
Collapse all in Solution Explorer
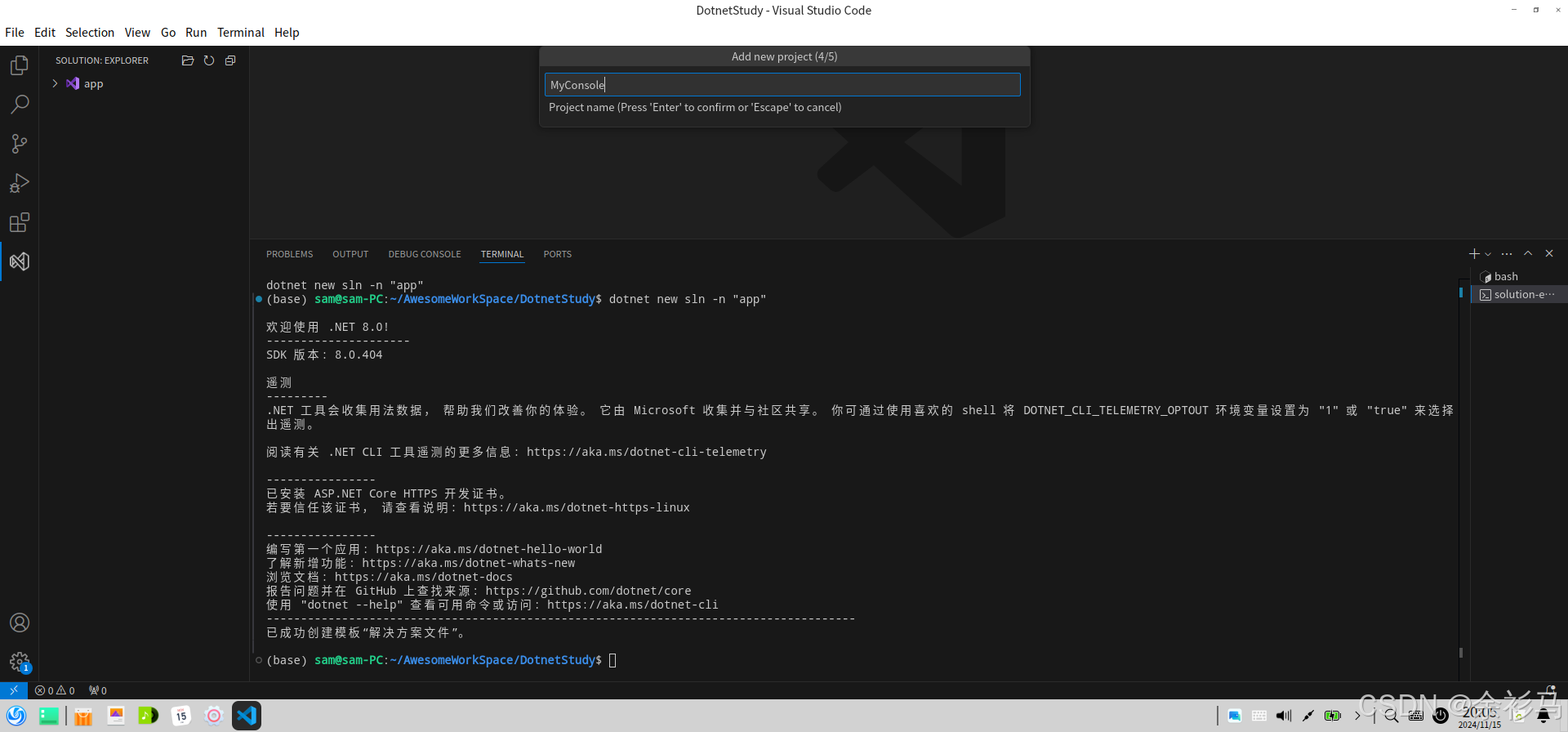pyautogui.click(x=230, y=60)
